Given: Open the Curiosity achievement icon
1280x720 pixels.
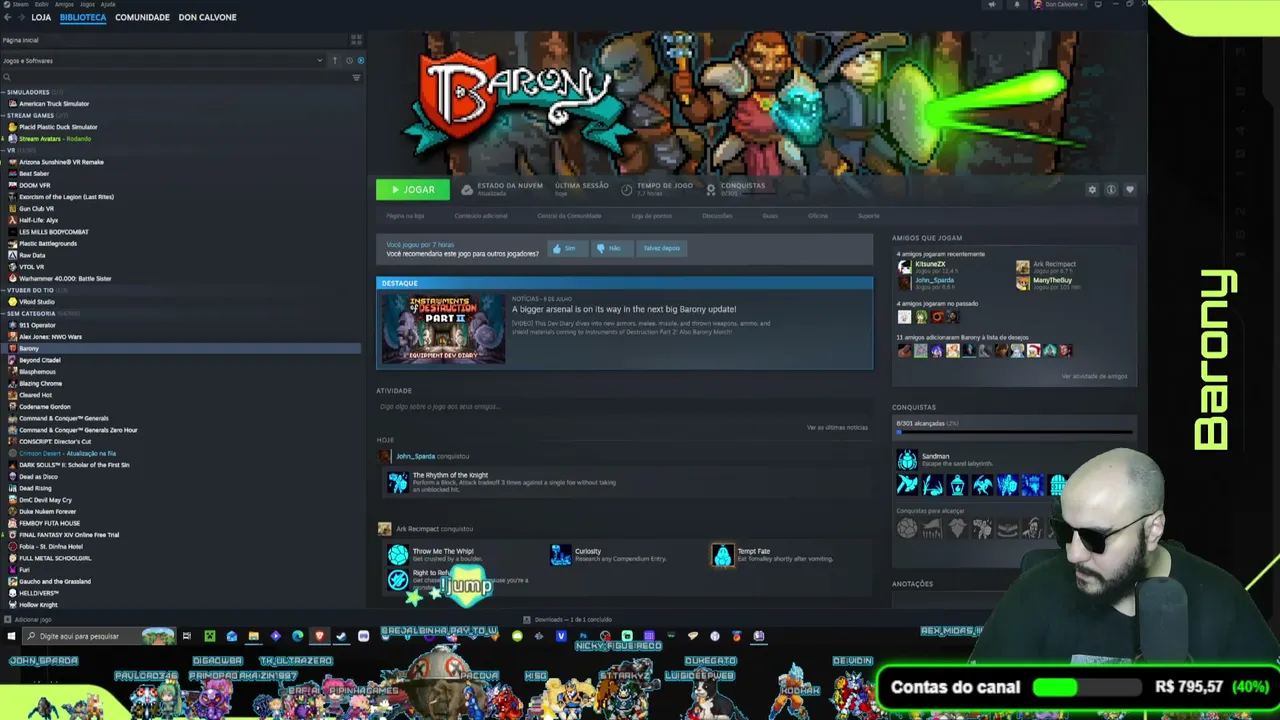Looking at the screenshot, I should click(x=561, y=555).
